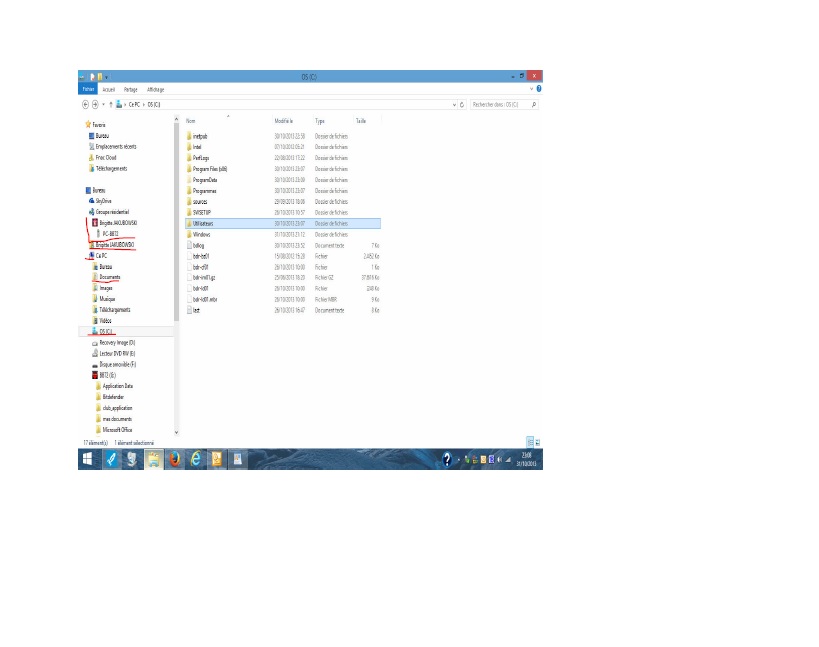Select the Program Files (x86) folder
This screenshot has width=819, height=647.
pyautogui.click(x=210, y=169)
